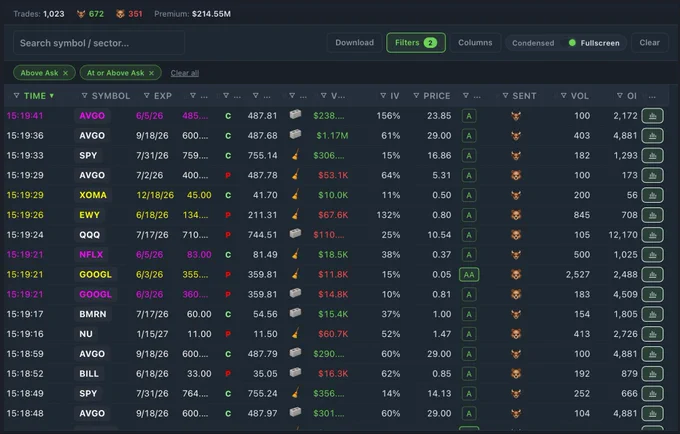Image resolution: width=680 pixels, height=434 pixels.
Task: Click the 1/15/27 expiration cell
Action: pos(152,334)
